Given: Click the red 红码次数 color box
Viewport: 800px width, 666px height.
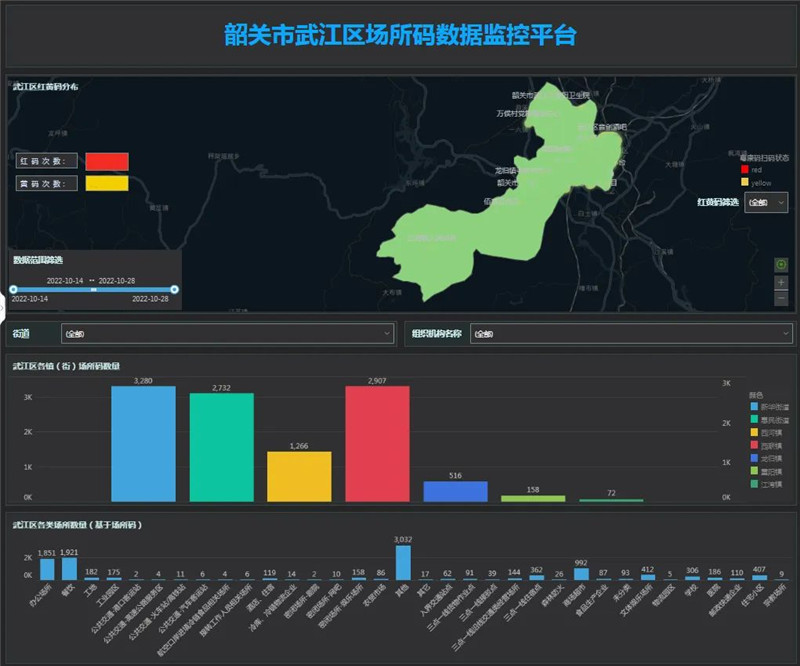Looking at the screenshot, I should click(x=107, y=161).
